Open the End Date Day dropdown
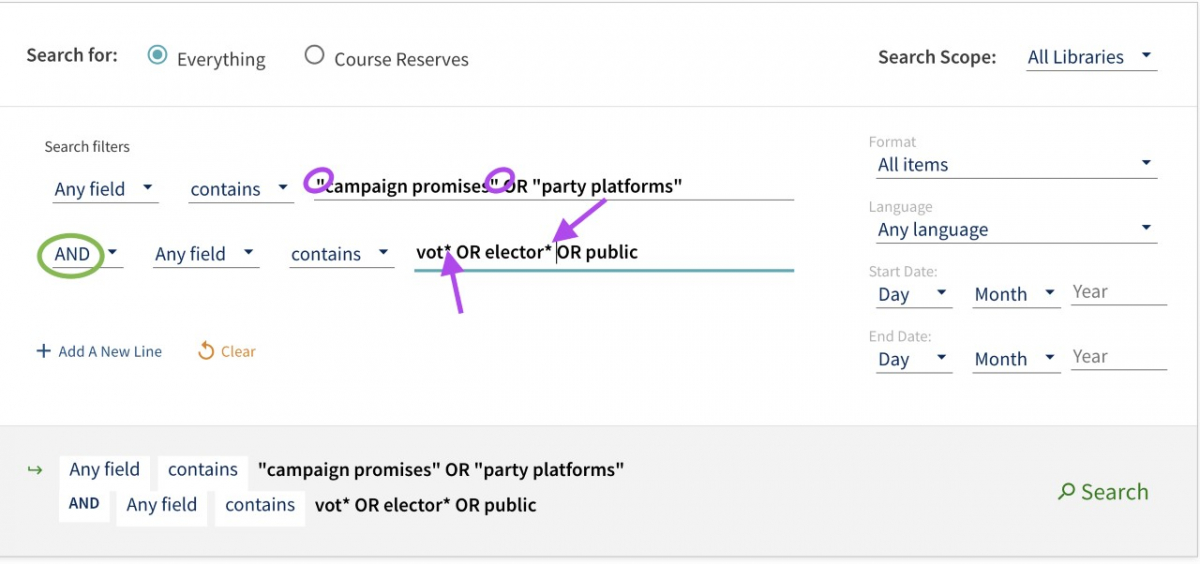This screenshot has height=564, width=1200. [x=911, y=359]
